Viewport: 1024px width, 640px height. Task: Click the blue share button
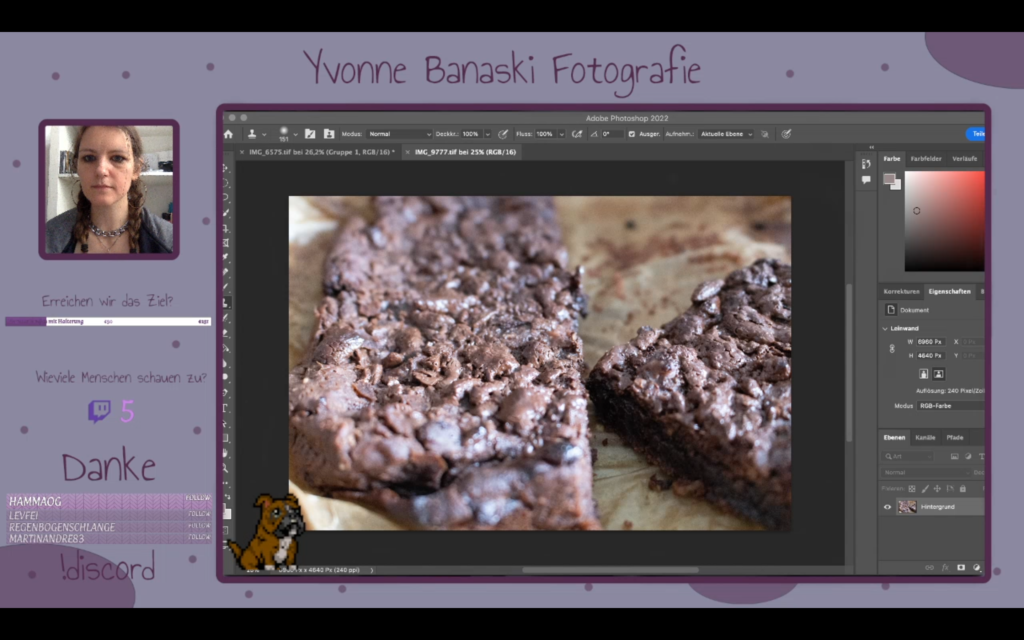(x=975, y=134)
